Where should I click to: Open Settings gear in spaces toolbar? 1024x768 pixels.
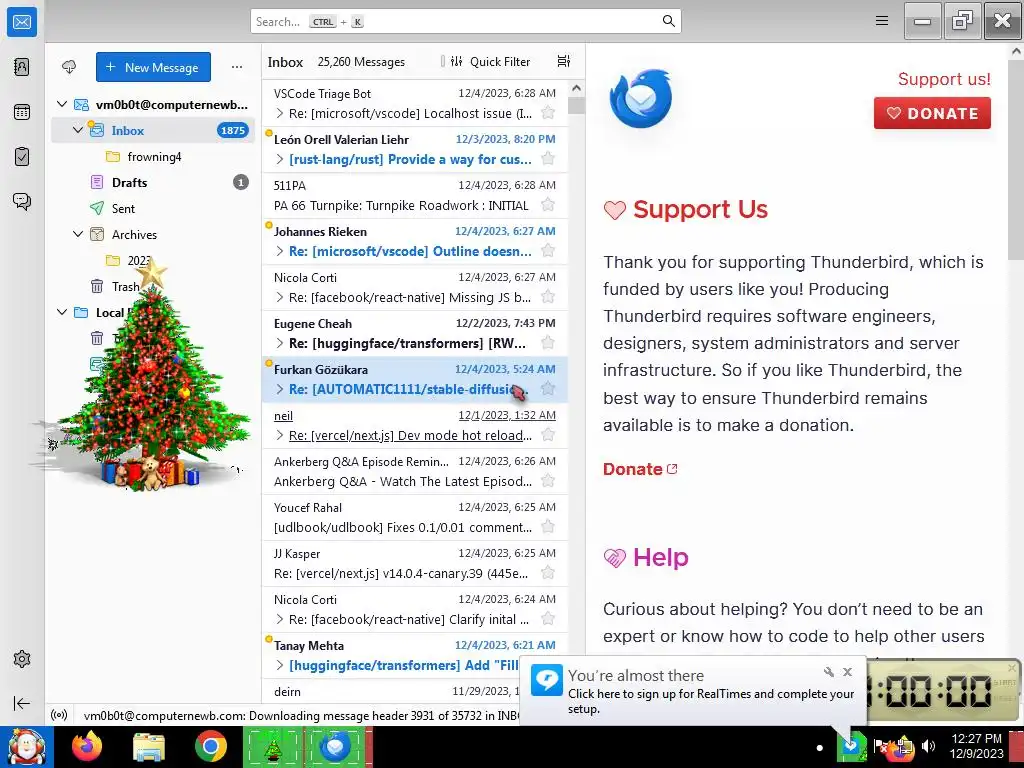(x=22, y=659)
